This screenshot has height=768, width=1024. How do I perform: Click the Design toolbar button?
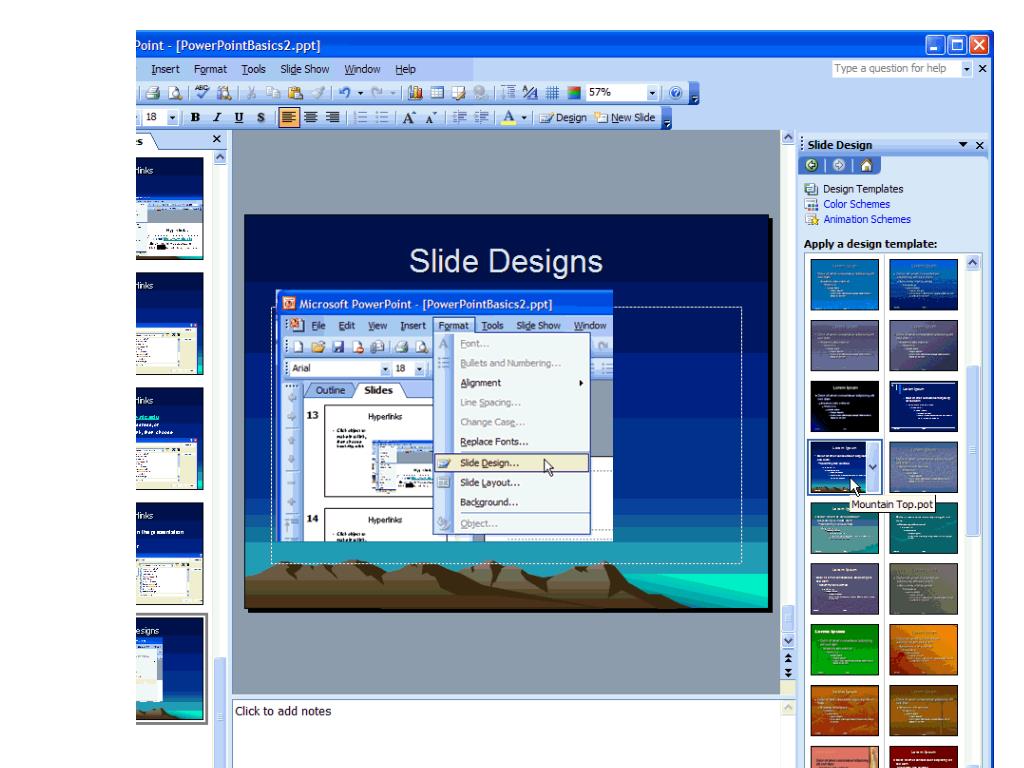tap(563, 118)
